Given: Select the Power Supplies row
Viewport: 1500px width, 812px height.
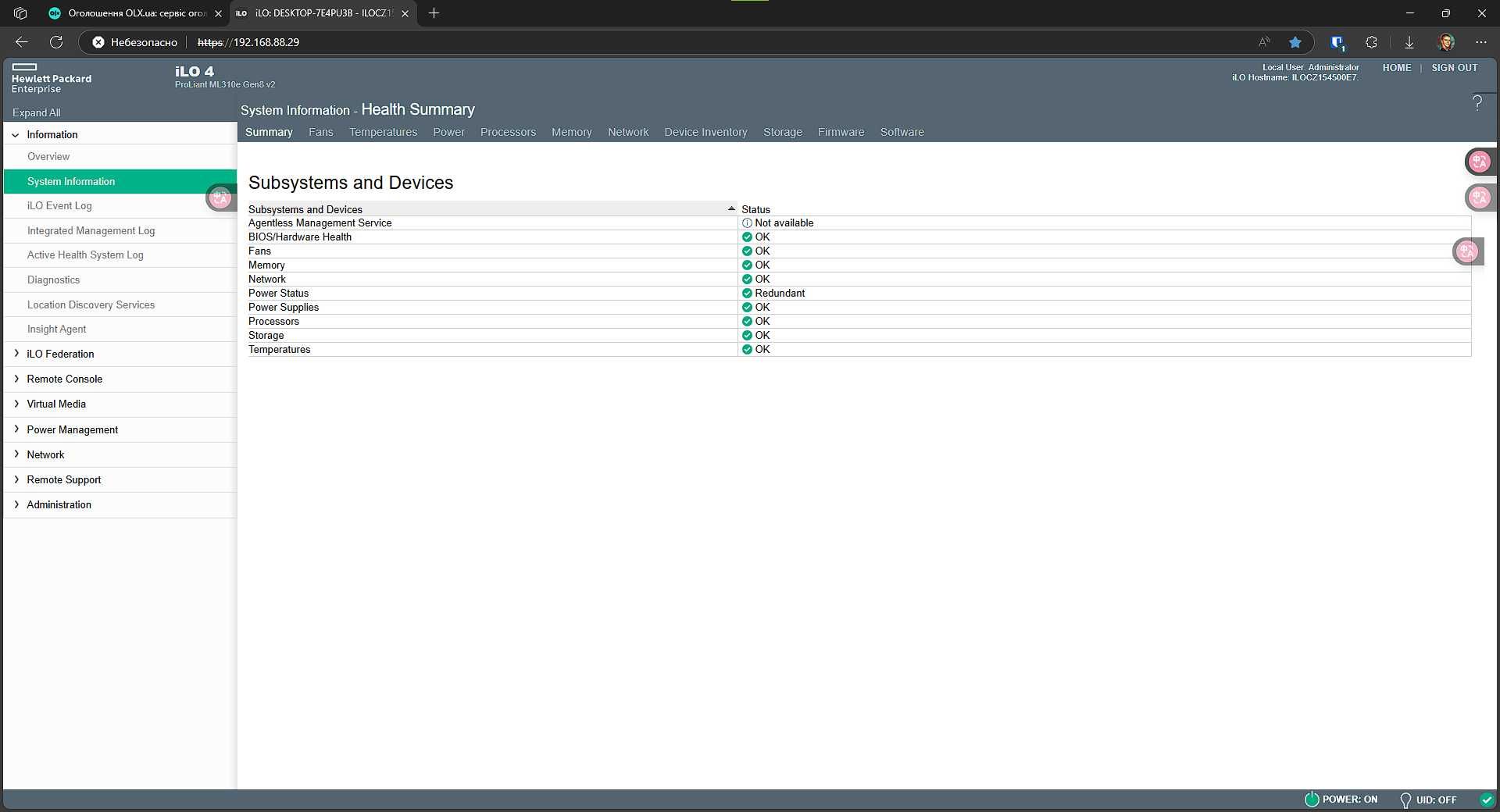Looking at the screenshot, I should pos(859,308).
